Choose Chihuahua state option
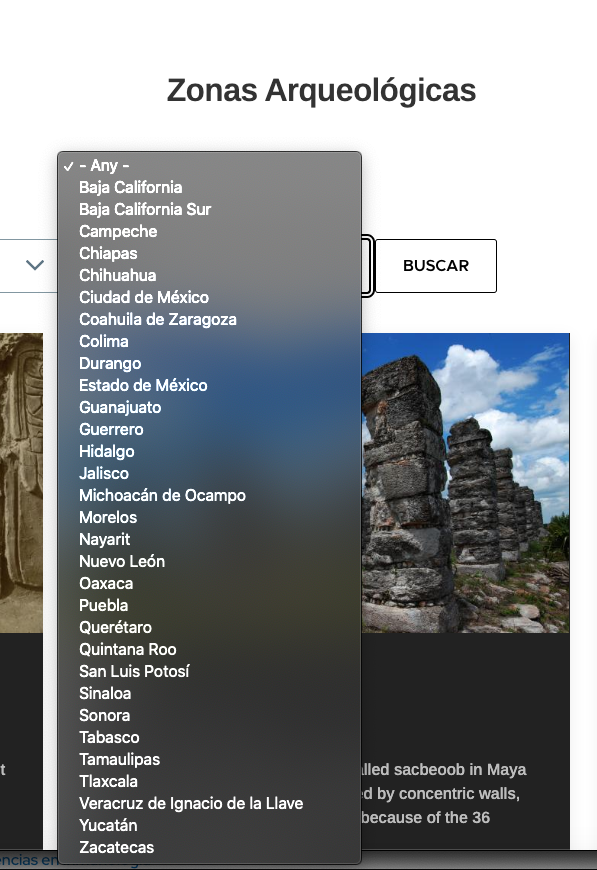This screenshot has height=870, width=597. tap(210, 275)
